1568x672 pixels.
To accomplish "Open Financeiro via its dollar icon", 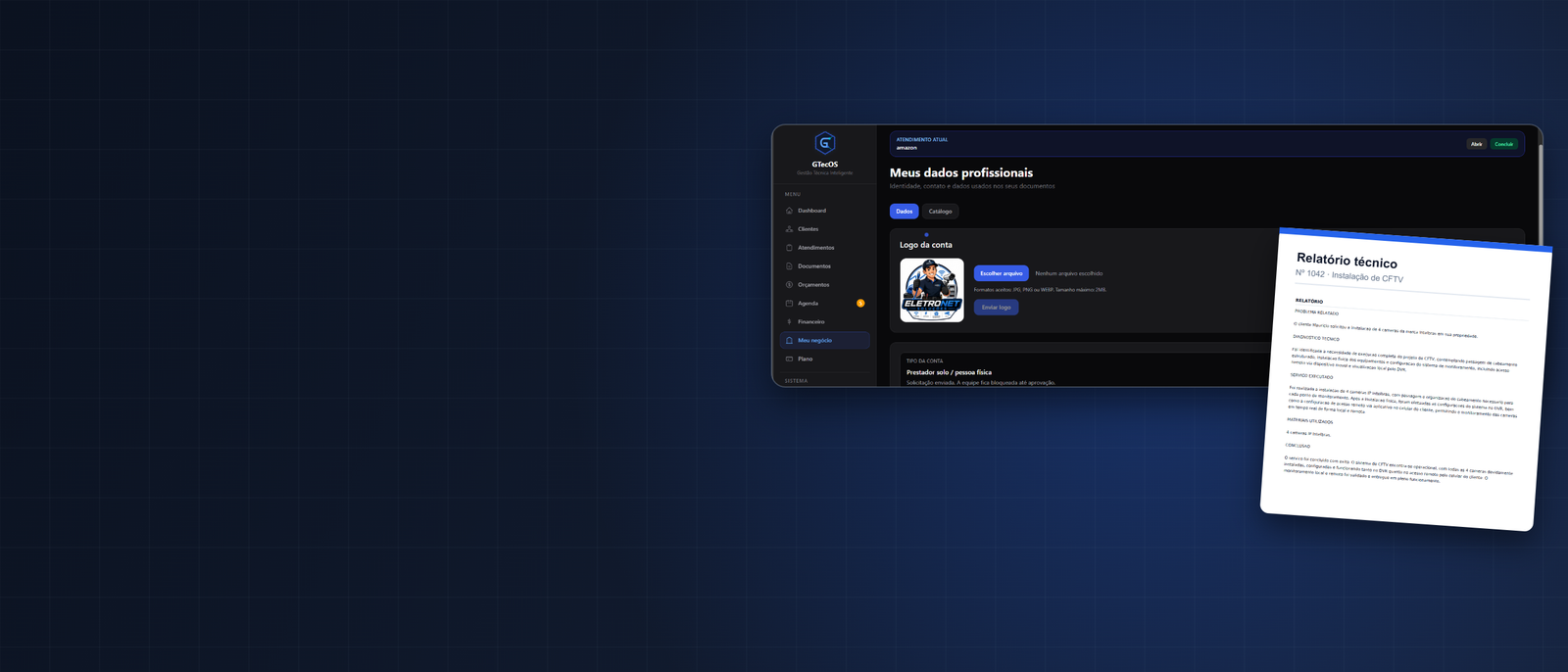I will tap(790, 322).
